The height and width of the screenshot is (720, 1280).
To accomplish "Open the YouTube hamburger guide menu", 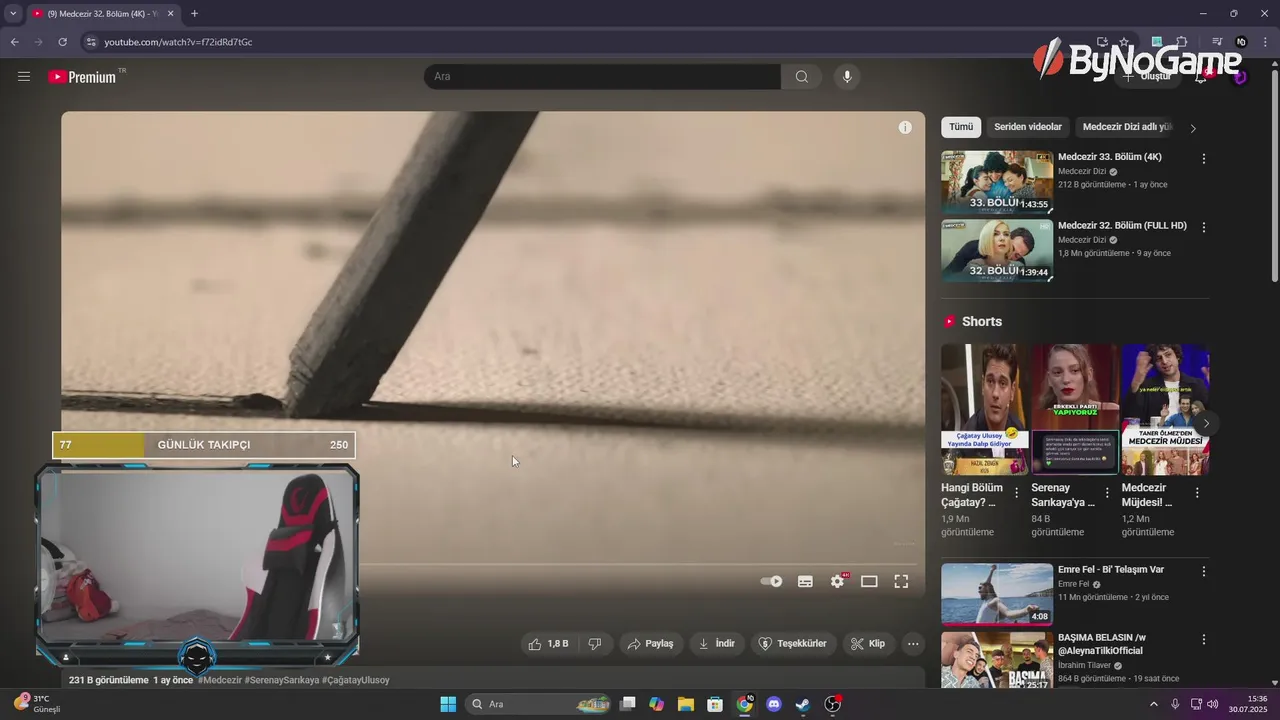I will tap(24, 76).
